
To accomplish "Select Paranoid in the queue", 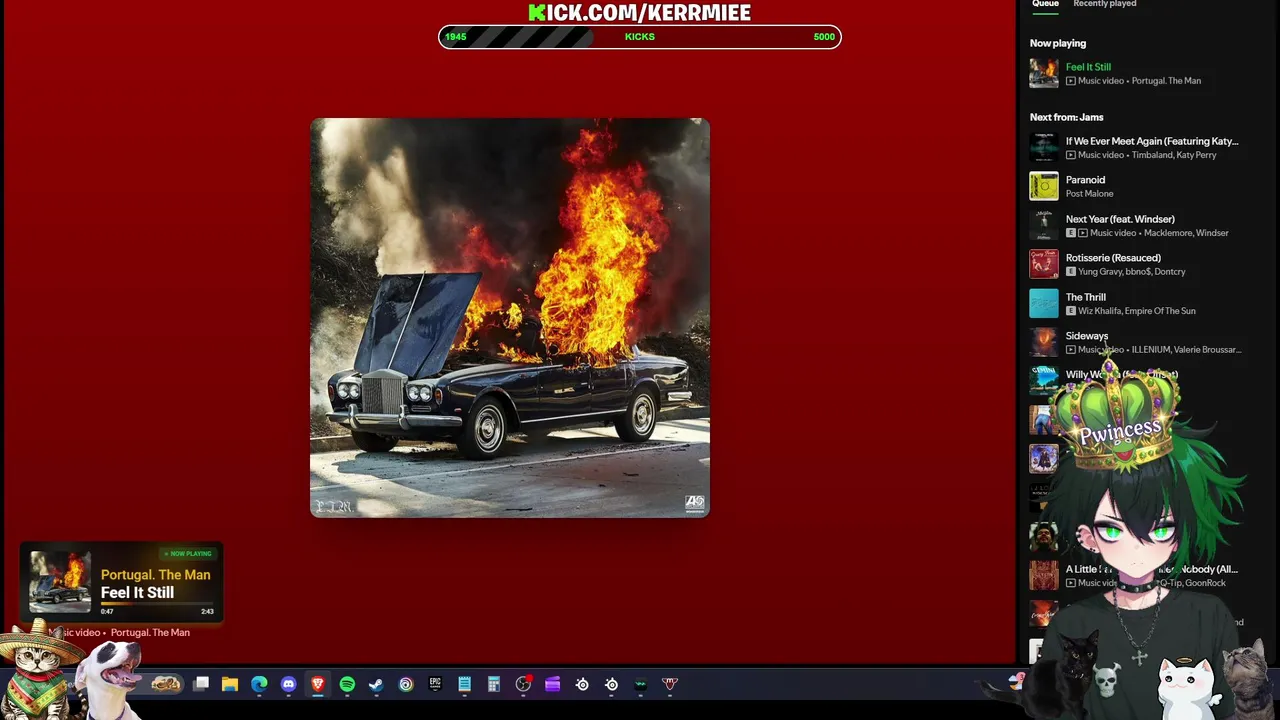I will point(1085,180).
